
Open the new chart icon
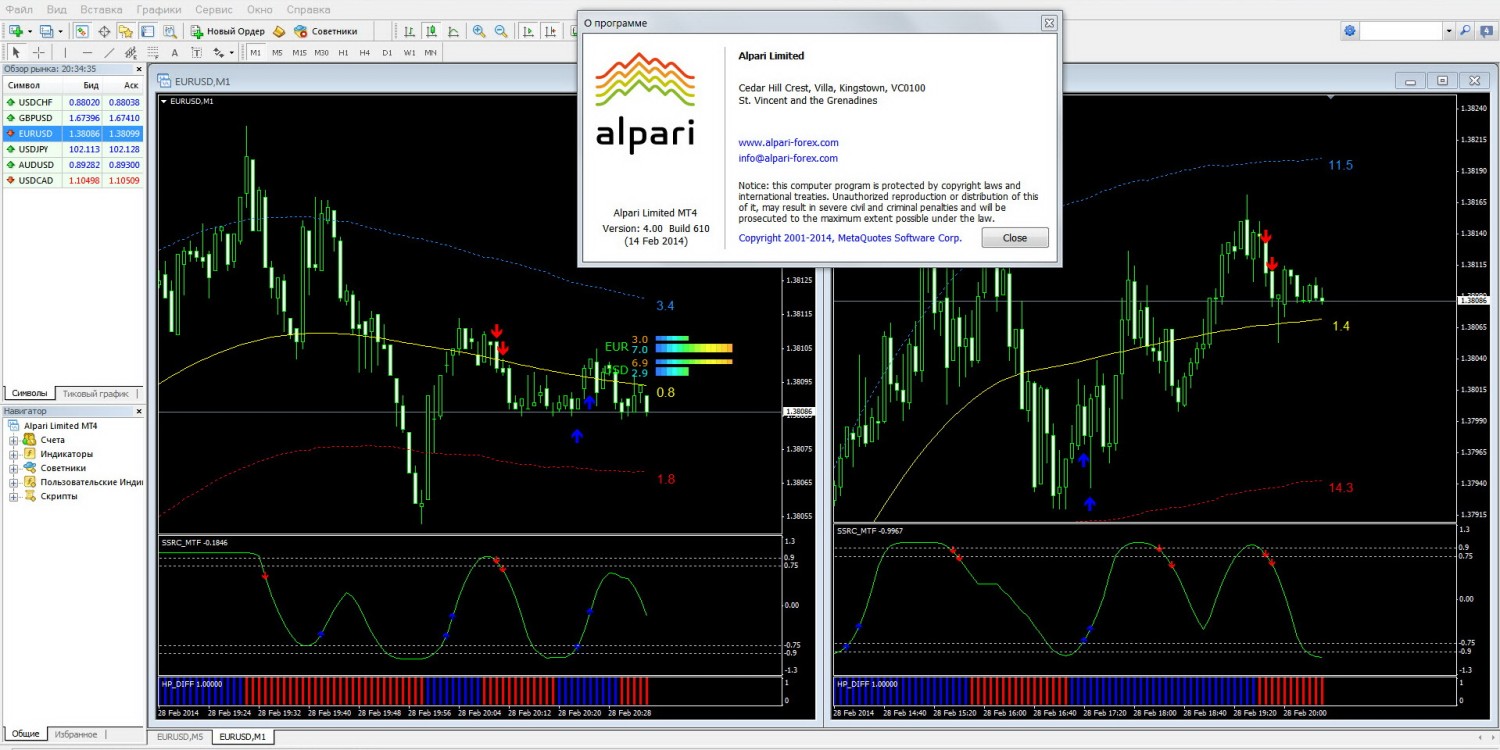click(16, 31)
